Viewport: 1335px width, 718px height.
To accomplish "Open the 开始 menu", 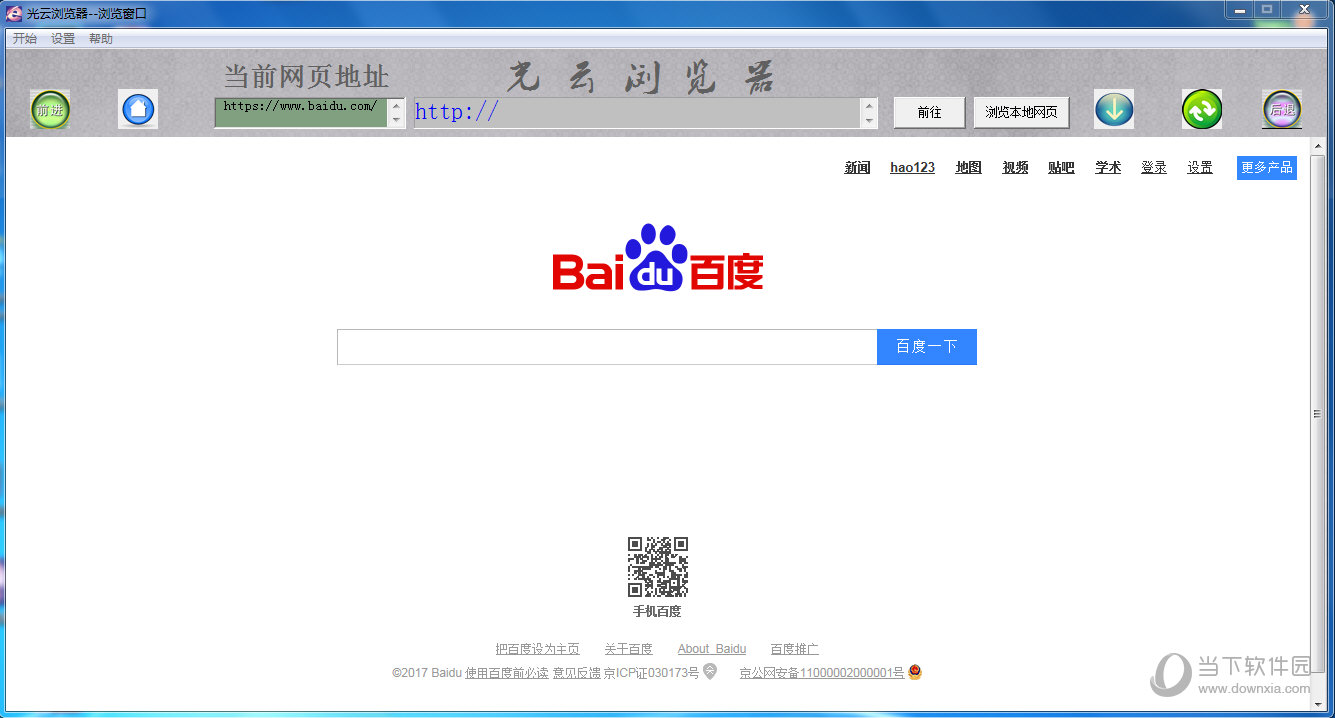I will (25, 39).
